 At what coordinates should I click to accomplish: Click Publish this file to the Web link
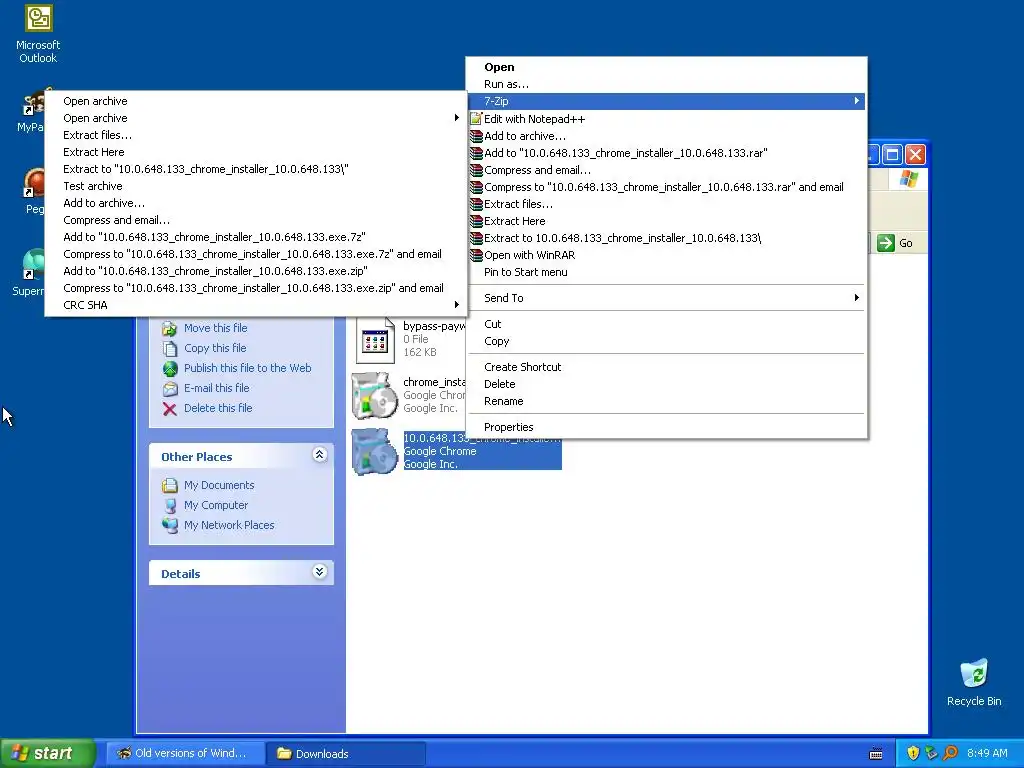[248, 368]
